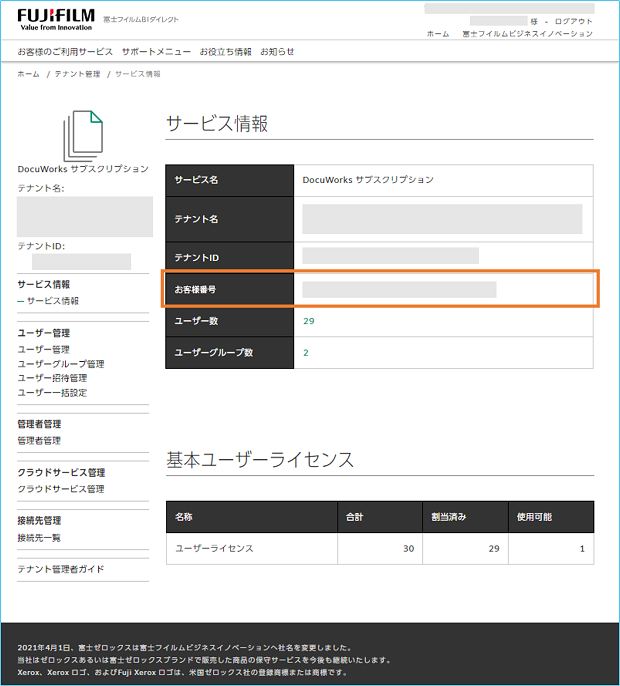
Task: Select サービス情報 sidebar sub-item
Action: pyautogui.click(x=53, y=301)
